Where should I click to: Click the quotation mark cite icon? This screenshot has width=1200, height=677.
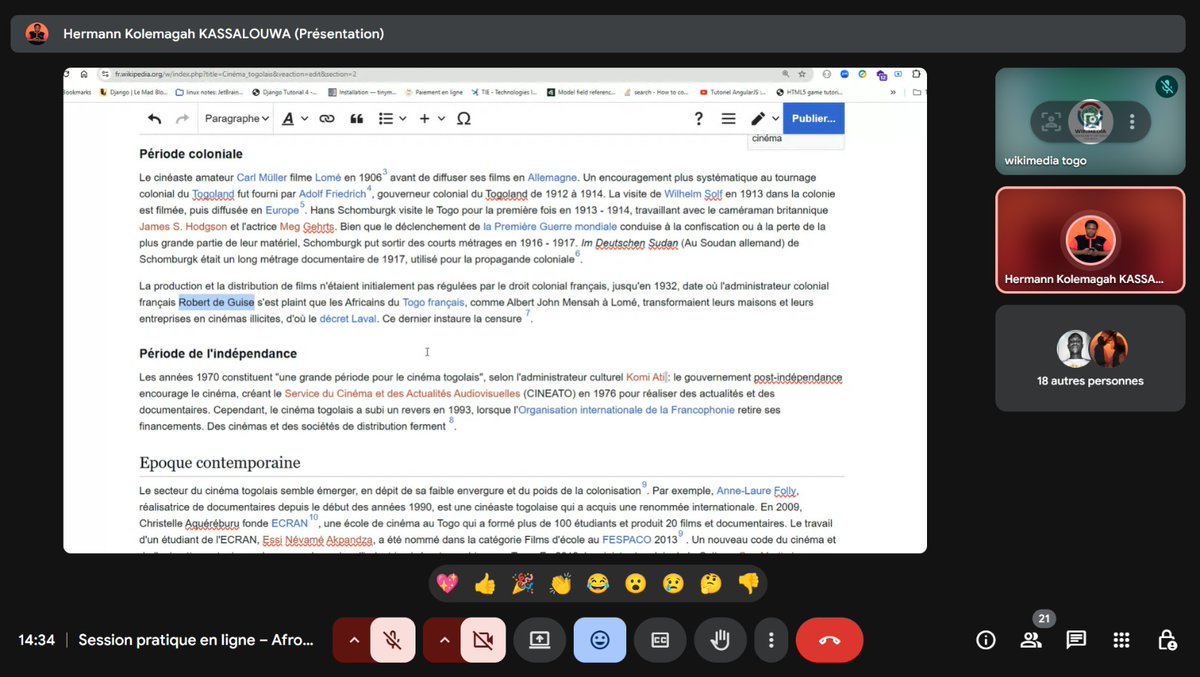point(356,118)
